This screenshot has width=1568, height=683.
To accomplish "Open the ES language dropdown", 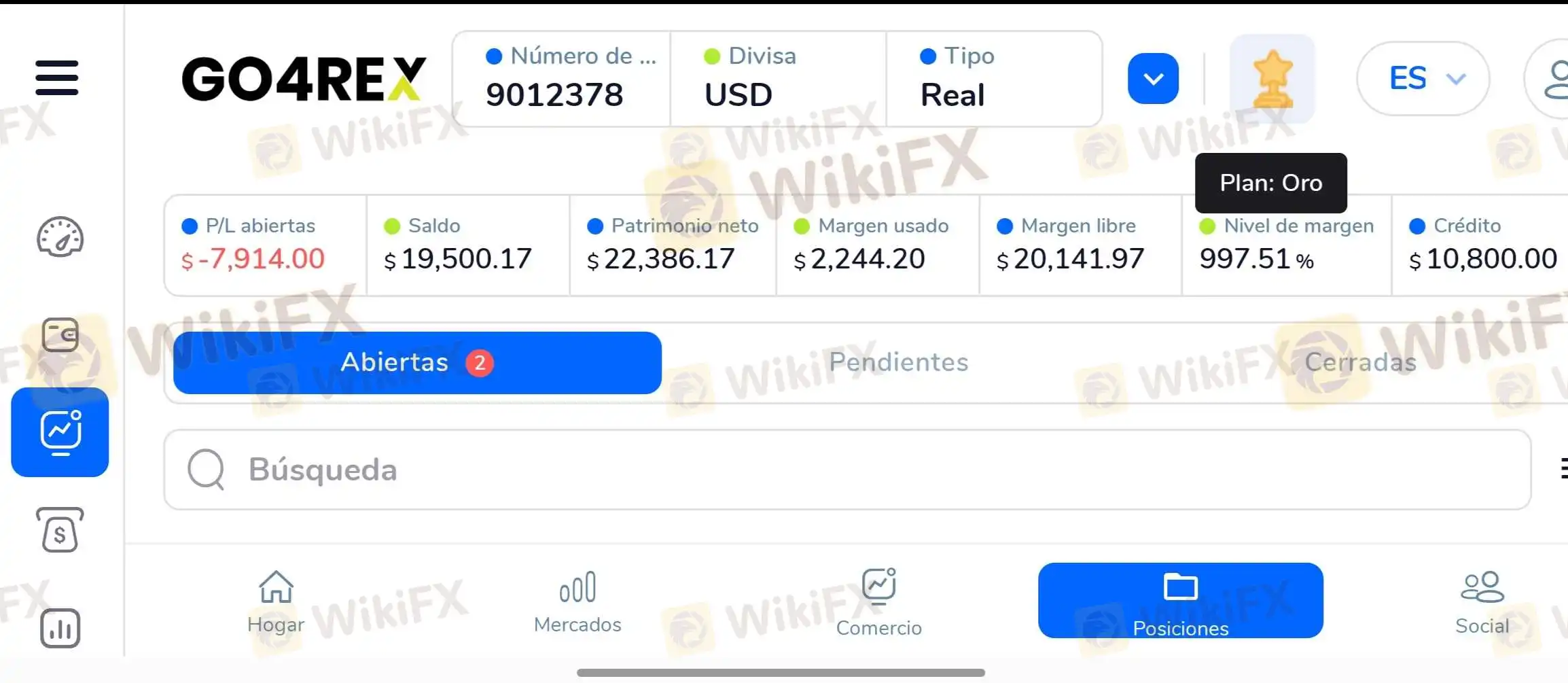I will coord(1423,78).
